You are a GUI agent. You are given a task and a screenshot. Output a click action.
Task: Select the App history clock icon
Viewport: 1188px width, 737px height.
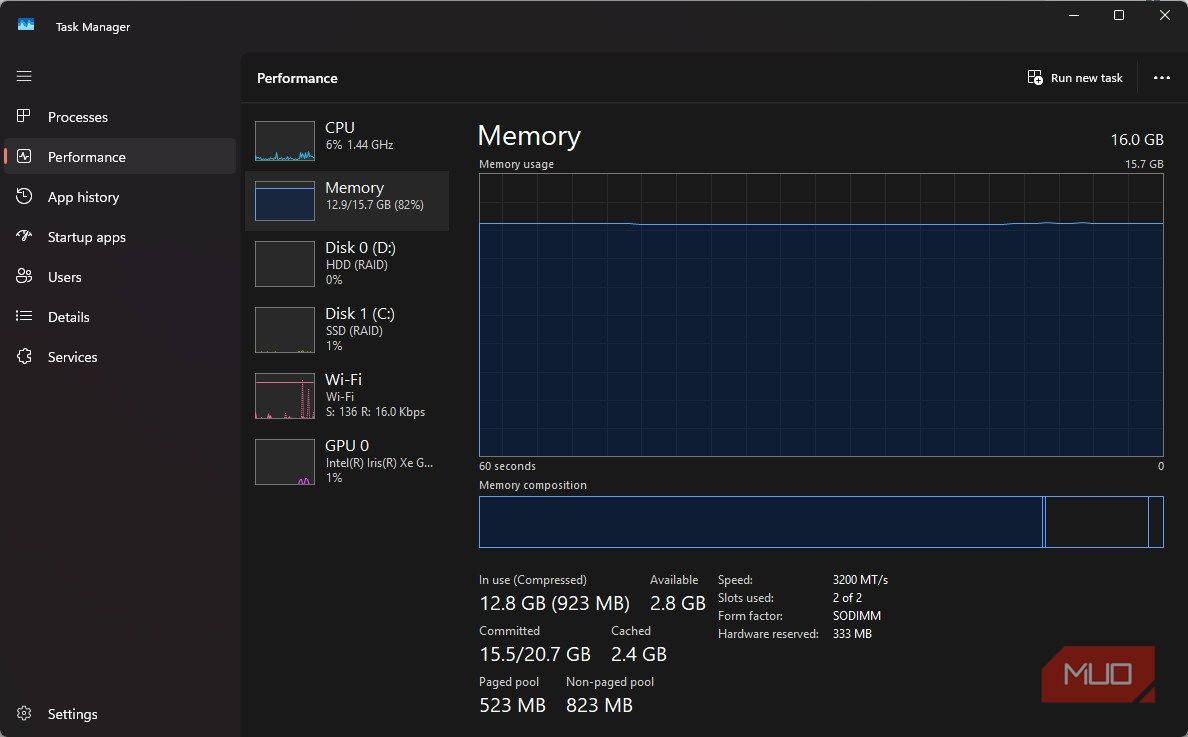pyautogui.click(x=24, y=196)
